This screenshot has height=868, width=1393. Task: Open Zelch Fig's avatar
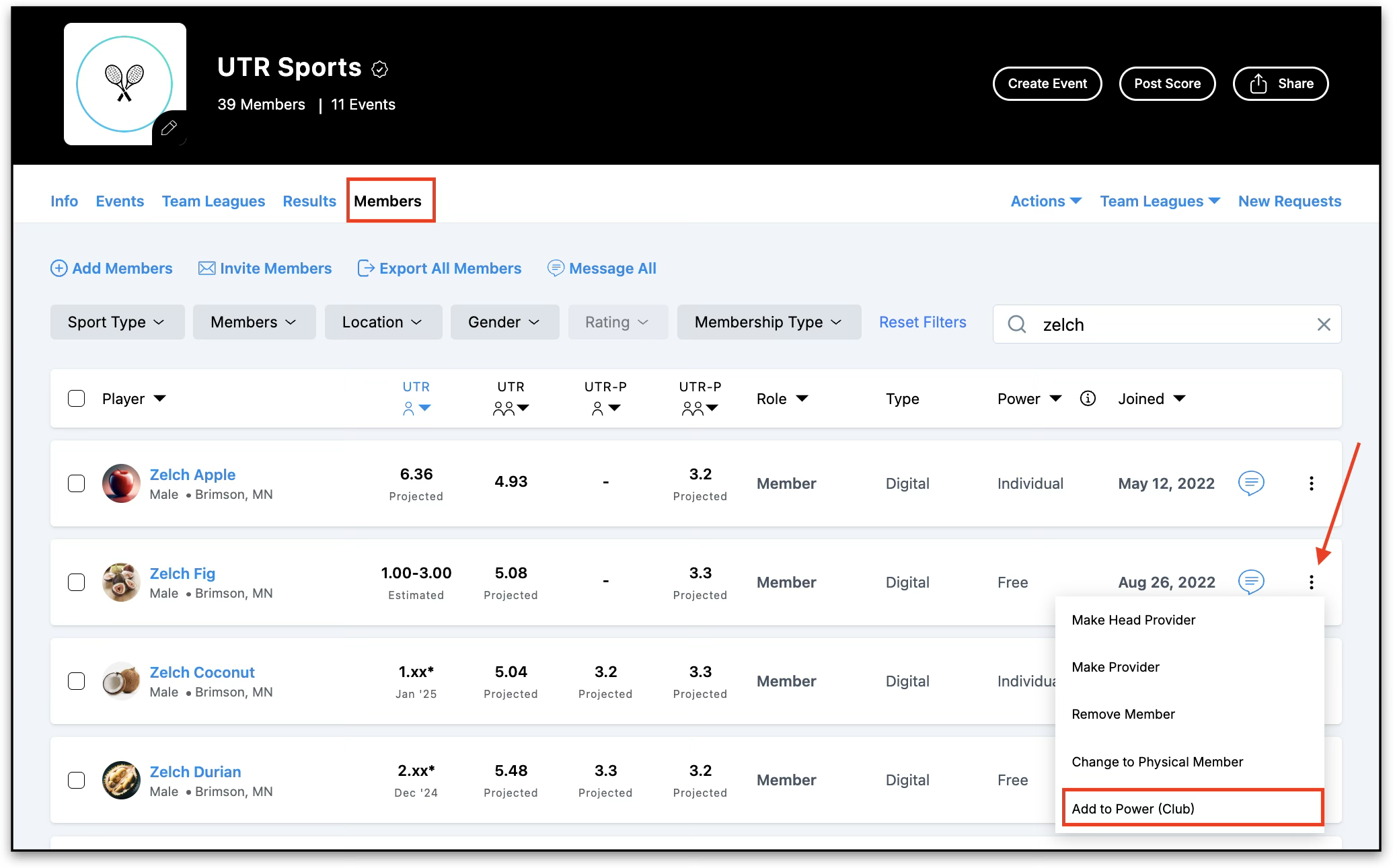tap(121, 582)
